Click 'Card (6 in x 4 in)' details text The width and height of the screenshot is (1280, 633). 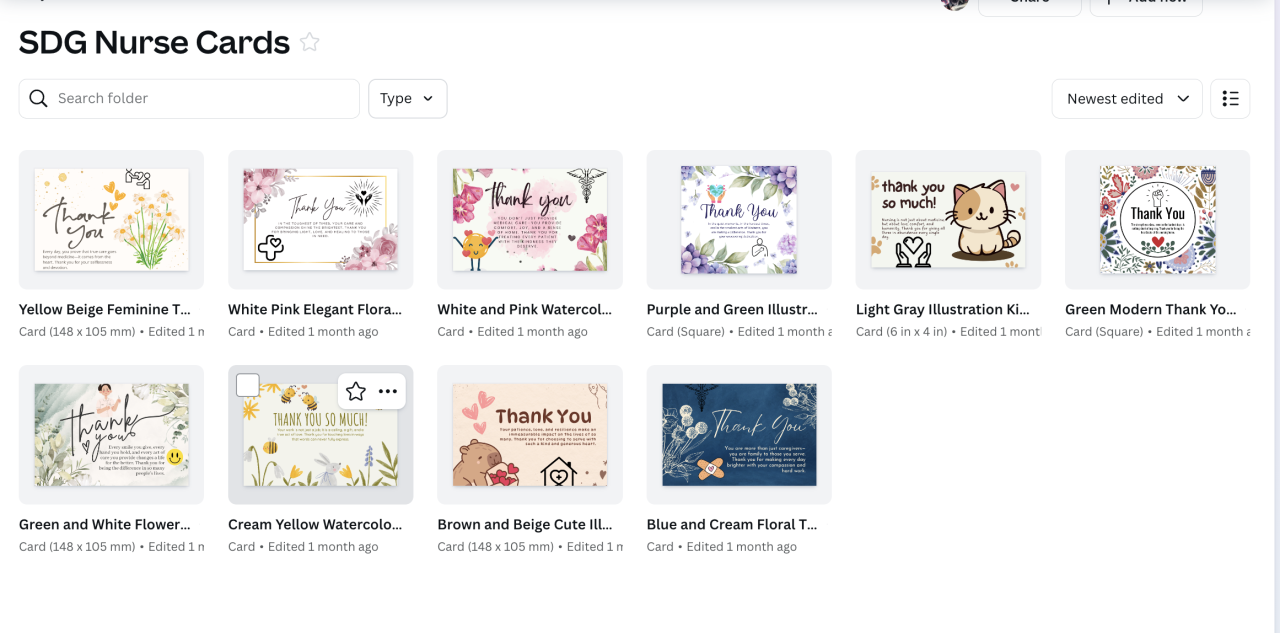(x=902, y=332)
